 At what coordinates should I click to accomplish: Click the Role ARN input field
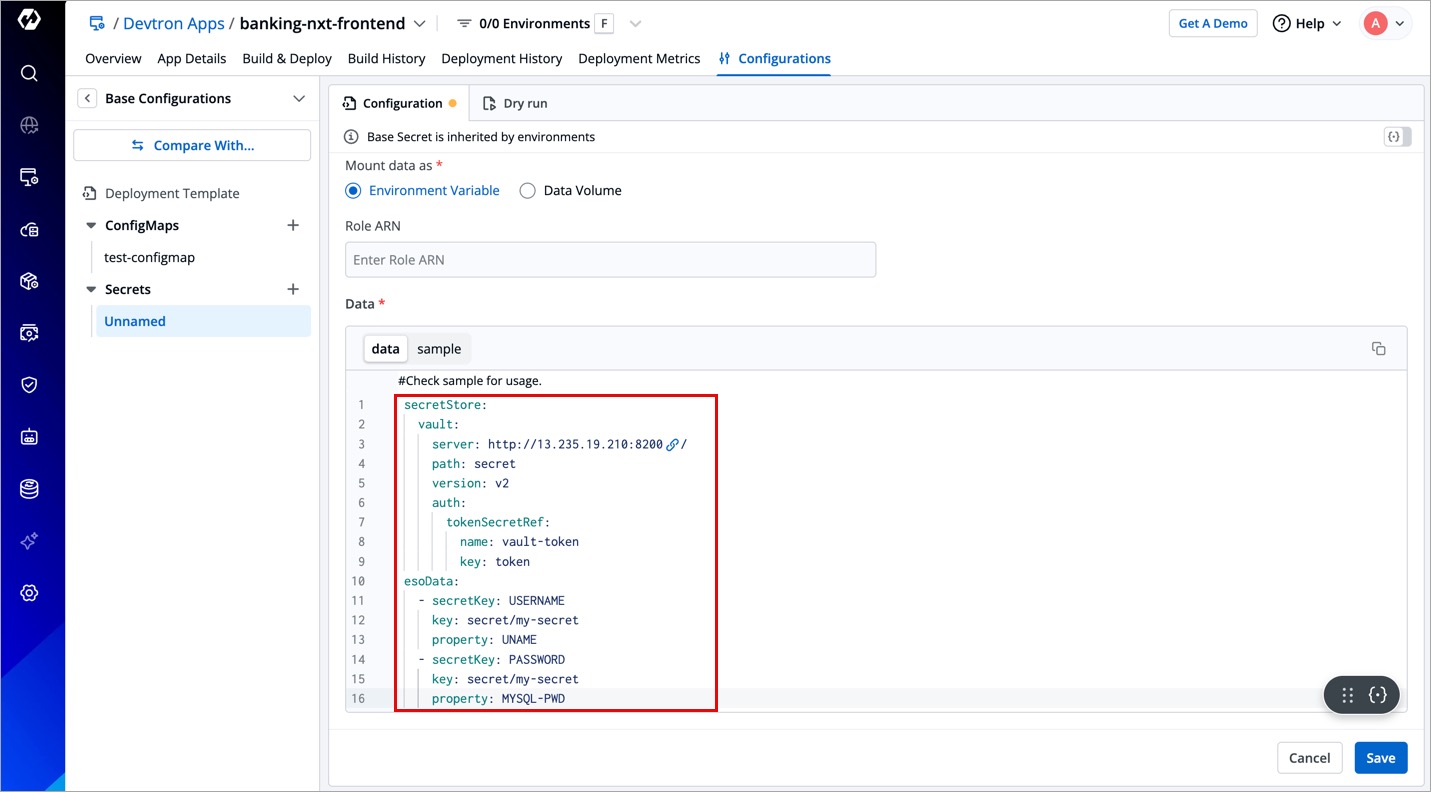click(x=610, y=260)
